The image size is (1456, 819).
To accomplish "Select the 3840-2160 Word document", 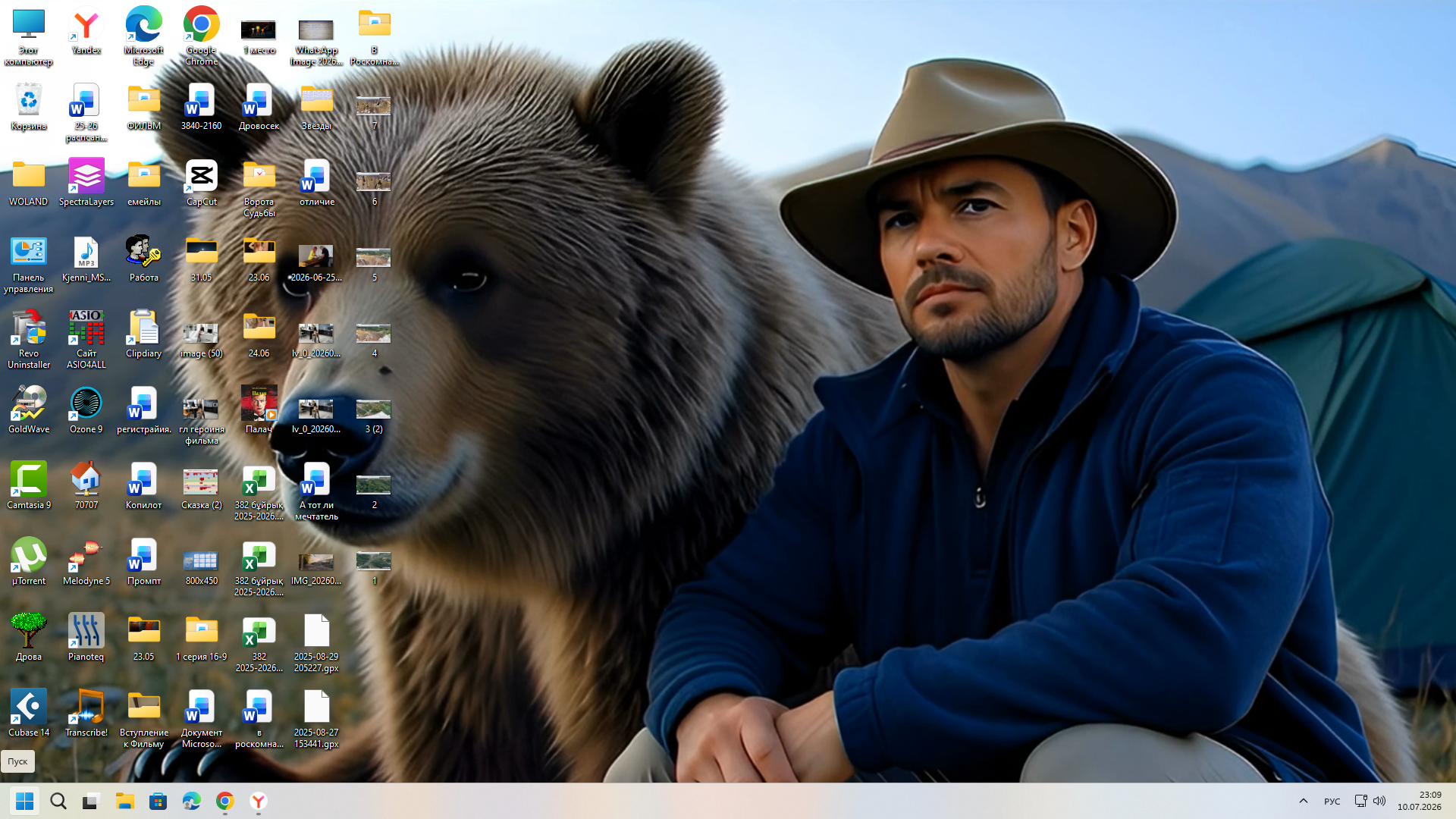I will point(202,106).
